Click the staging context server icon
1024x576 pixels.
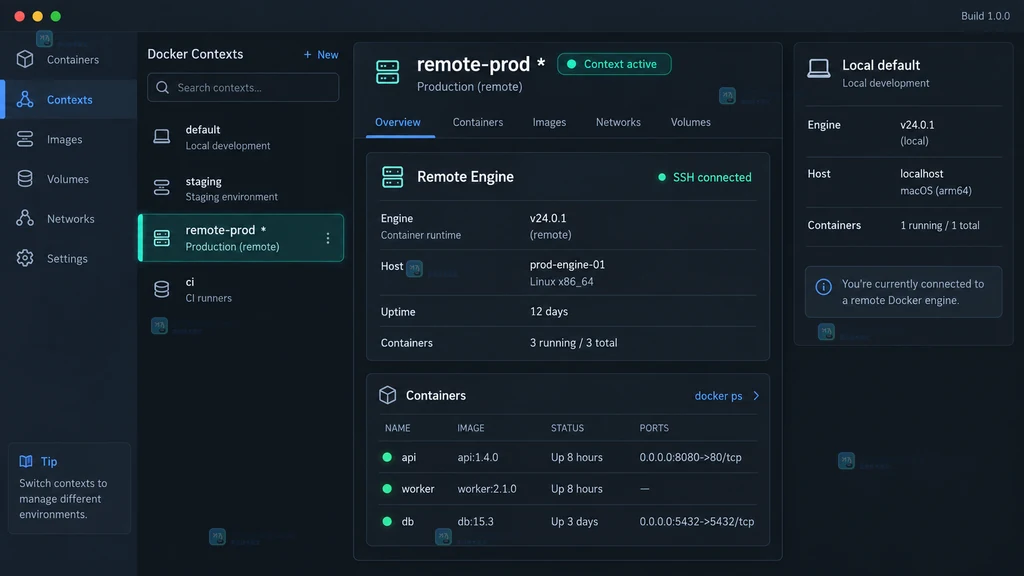(161, 187)
